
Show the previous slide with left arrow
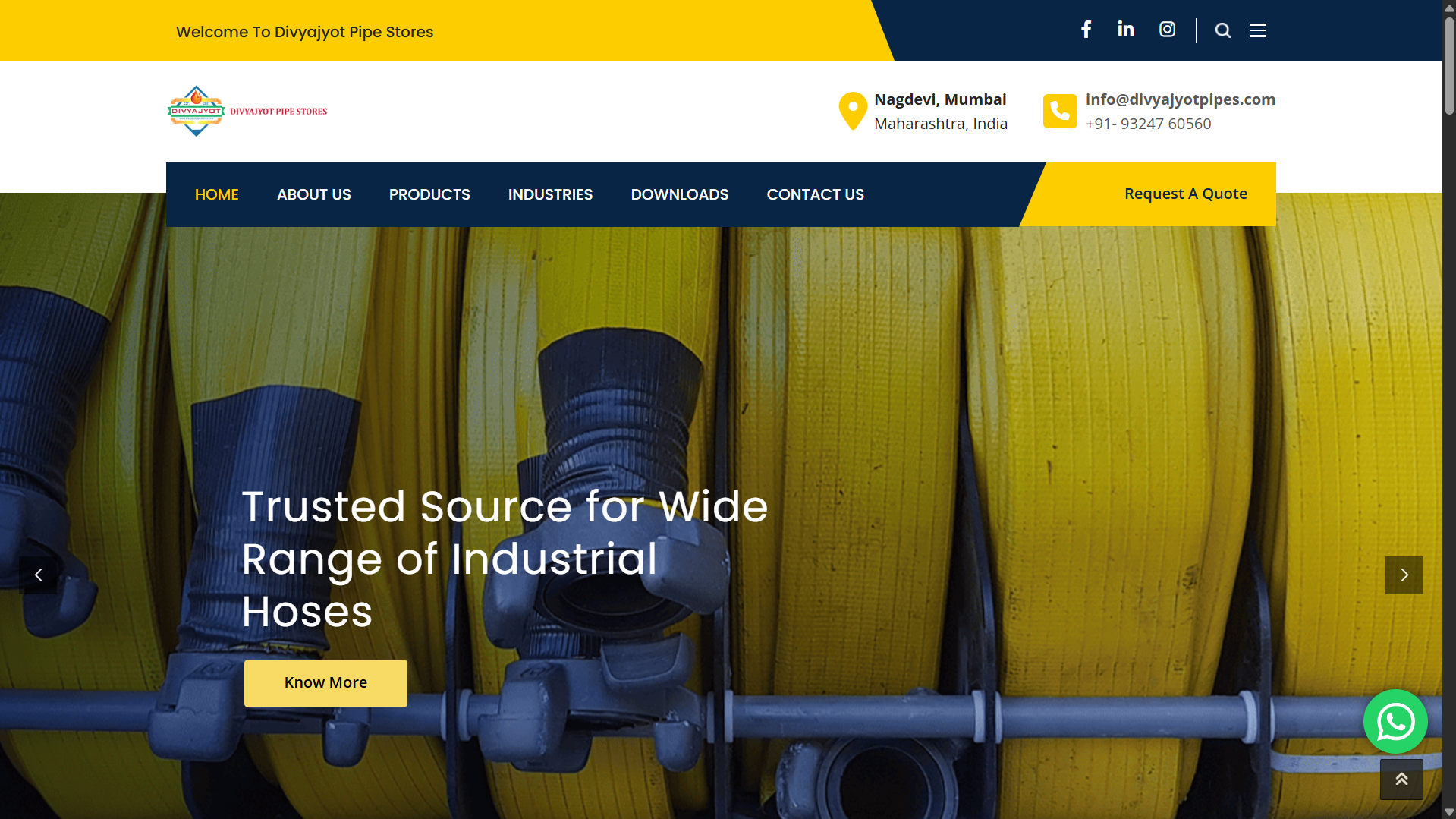pos(38,575)
